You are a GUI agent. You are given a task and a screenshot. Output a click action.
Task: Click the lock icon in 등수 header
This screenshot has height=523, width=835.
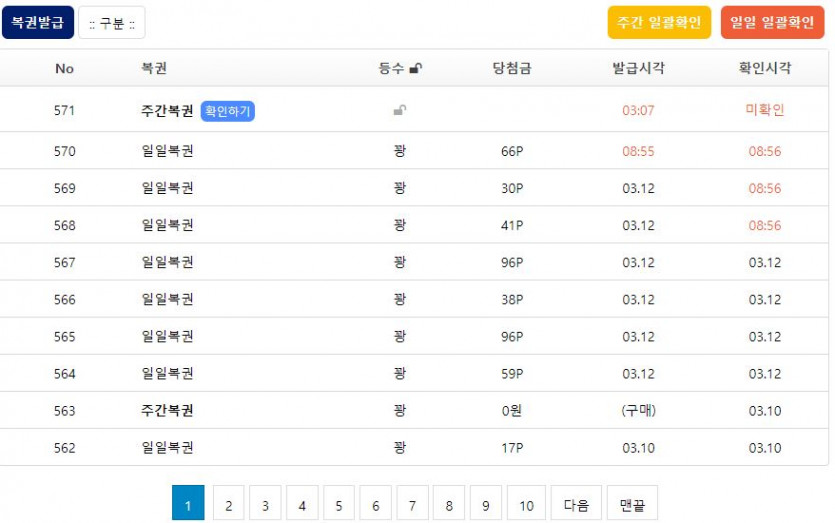[416, 68]
